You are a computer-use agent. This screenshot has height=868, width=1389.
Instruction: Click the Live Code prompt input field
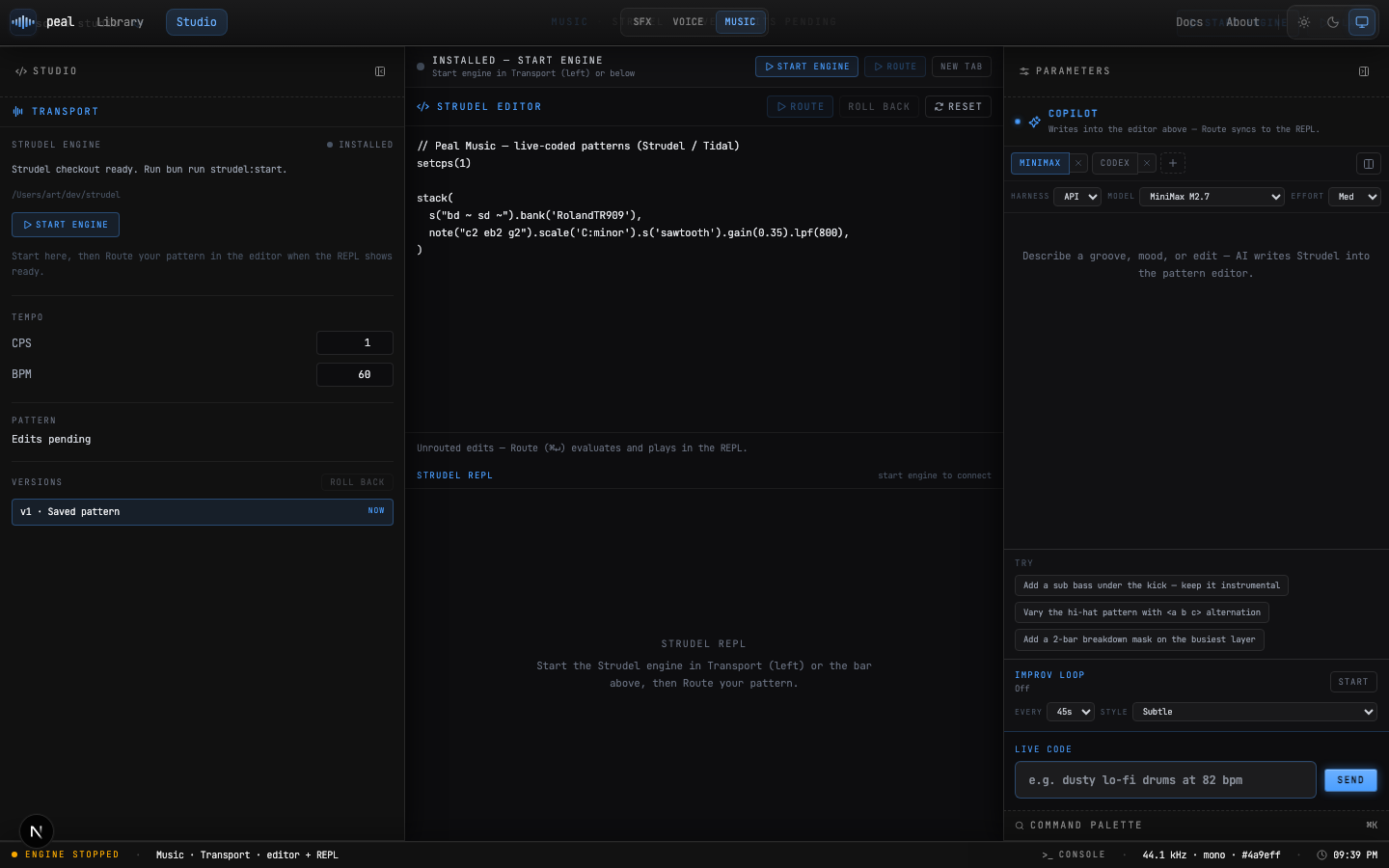(x=1165, y=780)
